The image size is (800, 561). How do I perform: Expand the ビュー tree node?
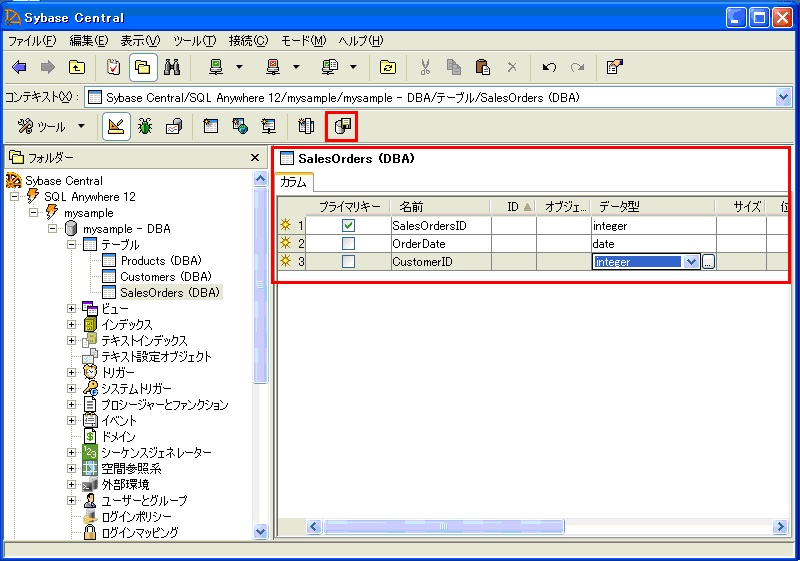pyautogui.click(x=72, y=309)
